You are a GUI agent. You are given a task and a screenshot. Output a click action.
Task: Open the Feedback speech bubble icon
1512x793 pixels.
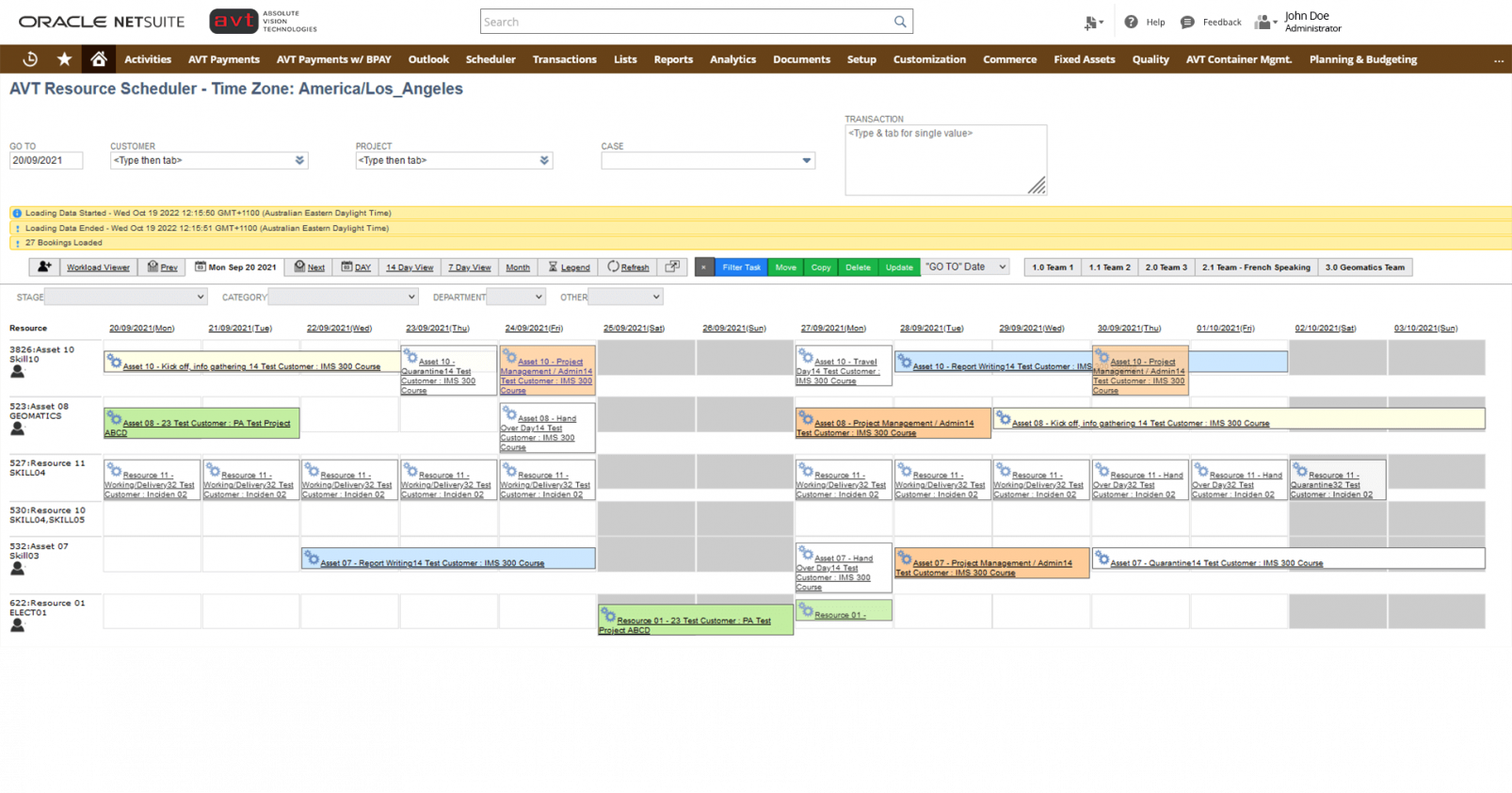pyautogui.click(x=1187, y=22)
